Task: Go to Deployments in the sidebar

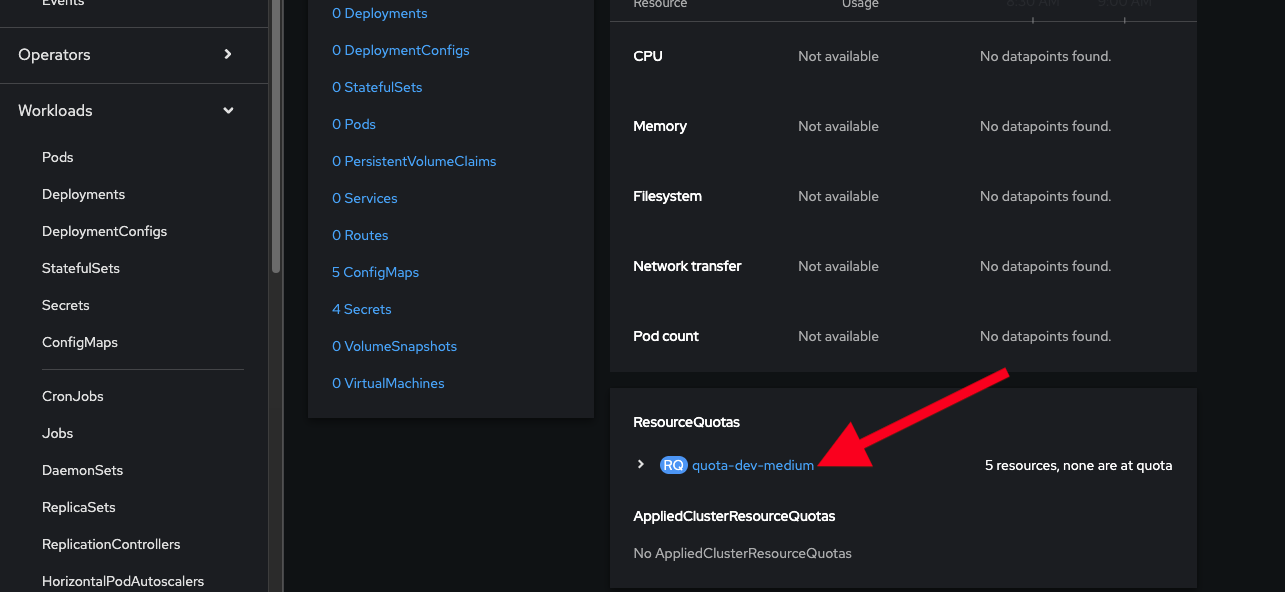Action: click(83, 194)
